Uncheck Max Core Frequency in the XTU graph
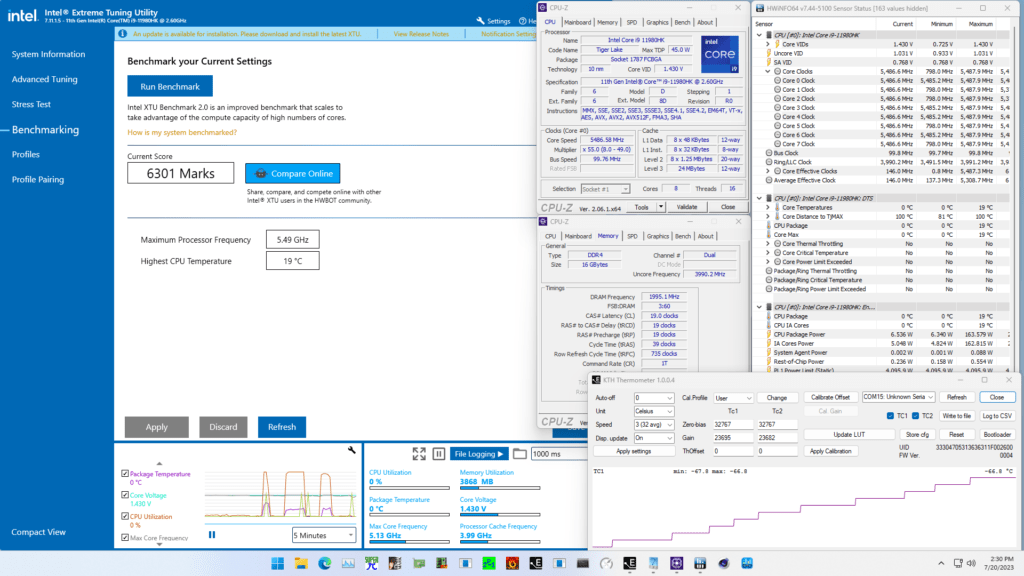Viewport: 1024px width, 576px height. (x=125, y=537)
